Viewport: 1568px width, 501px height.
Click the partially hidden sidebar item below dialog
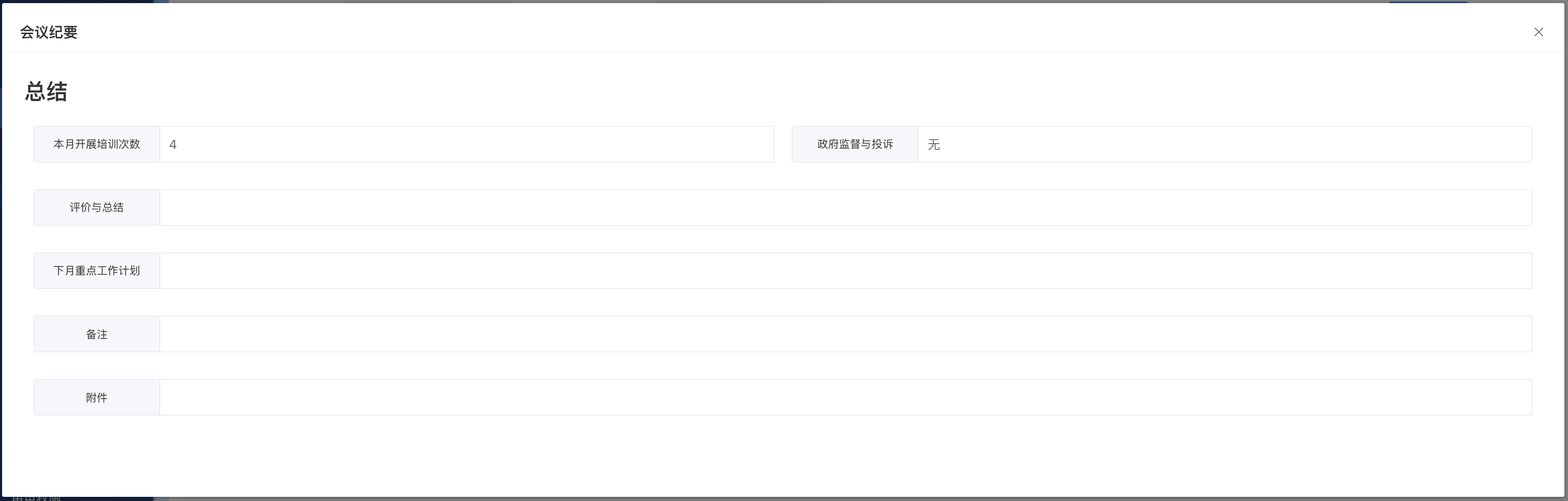[x=36, y=498]
